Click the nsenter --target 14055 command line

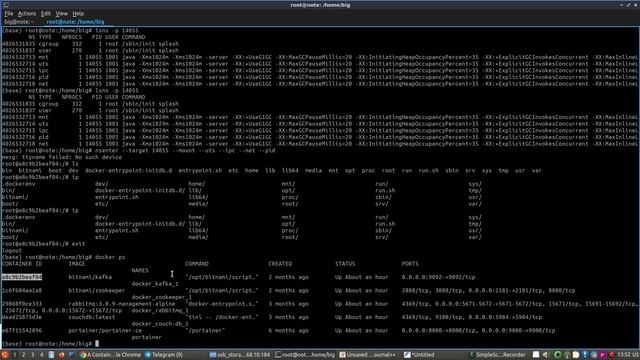139,151
